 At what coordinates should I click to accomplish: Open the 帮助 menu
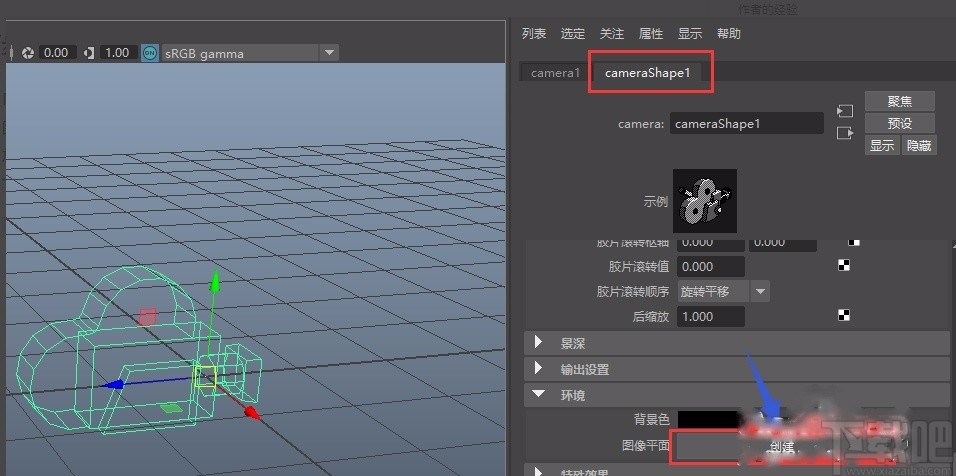[x=729, y=34]
